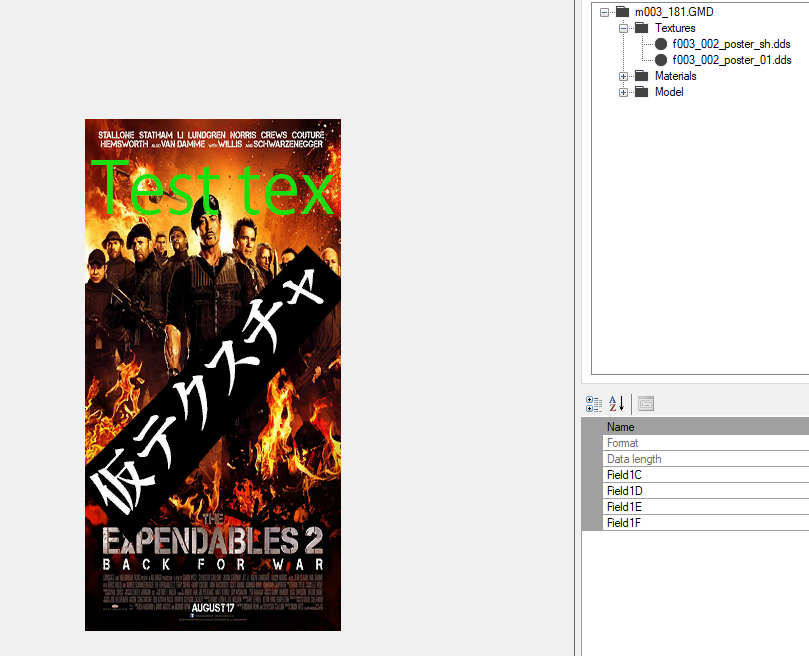Click the f003_002_poster_01.dds texture icon
The image size is (809, 656).
(661, 60)
